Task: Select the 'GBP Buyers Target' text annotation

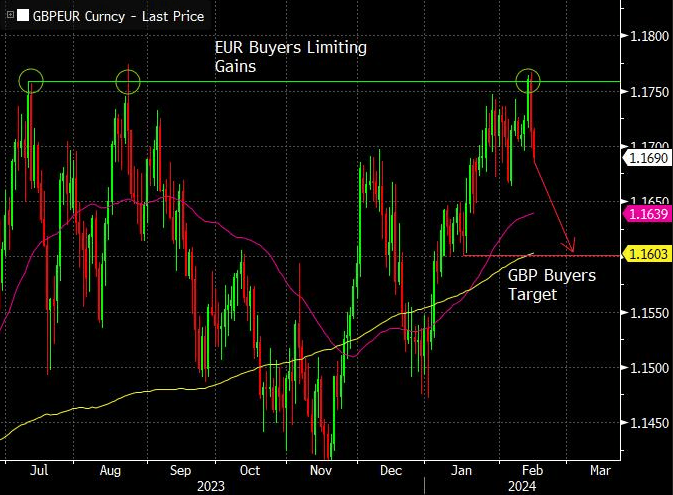Action: pos(551,285)
